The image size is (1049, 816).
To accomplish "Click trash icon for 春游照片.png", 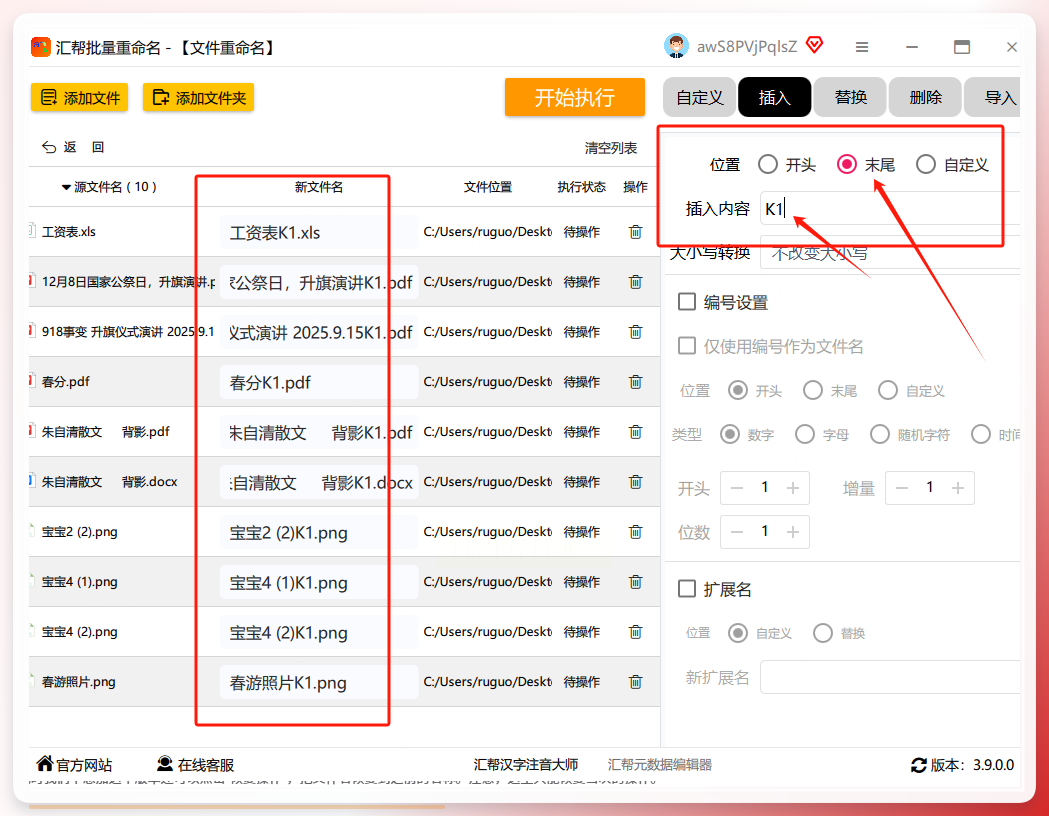I will click(635, 682).
